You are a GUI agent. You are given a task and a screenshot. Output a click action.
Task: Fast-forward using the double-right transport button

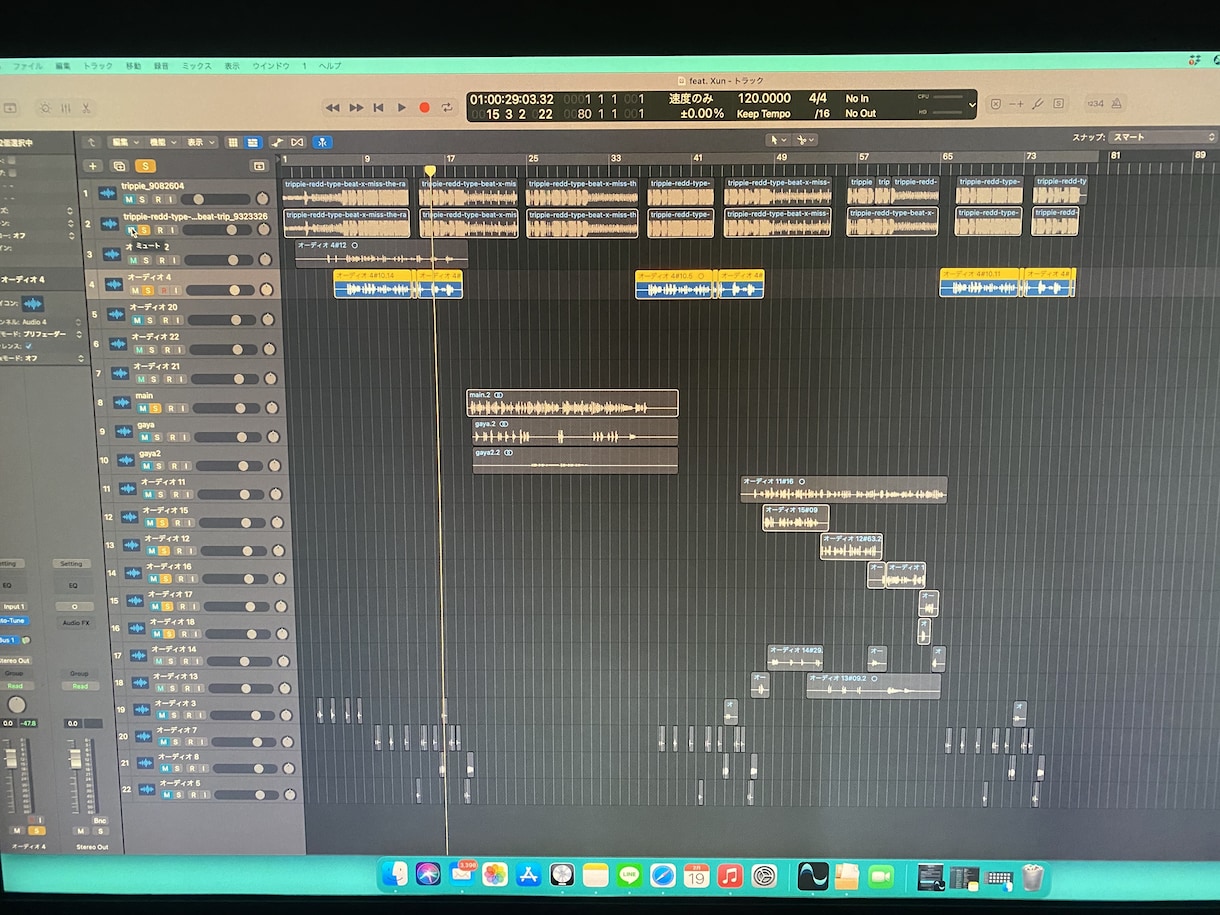[356, 107]
